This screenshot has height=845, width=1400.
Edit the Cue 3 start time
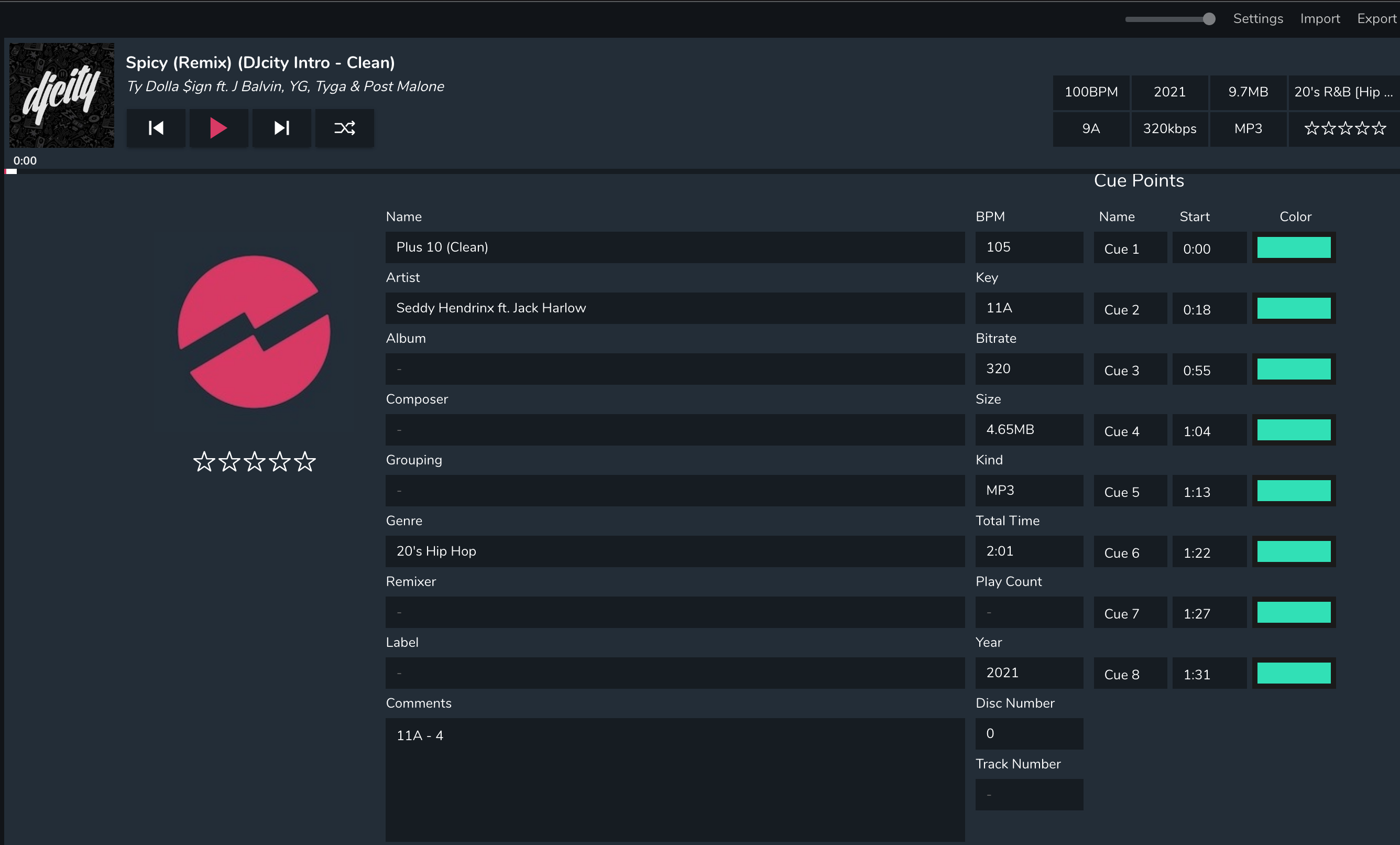pyautogui.click(x=1209, y=371)
